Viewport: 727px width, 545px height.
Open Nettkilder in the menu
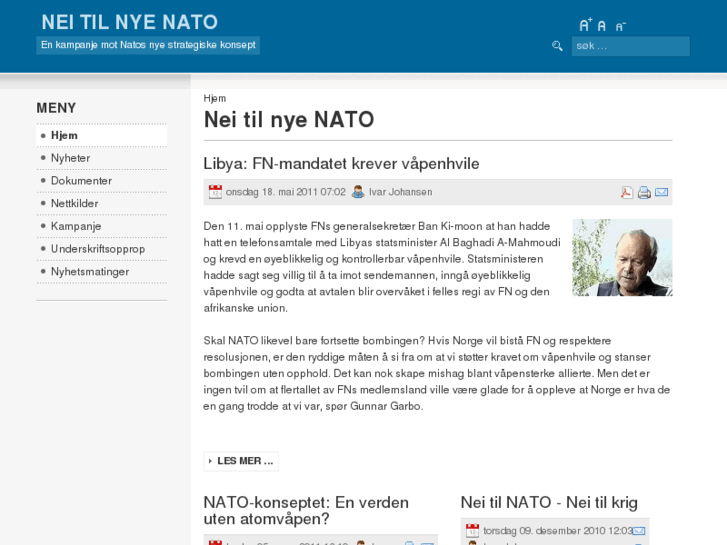click(102, 204)
